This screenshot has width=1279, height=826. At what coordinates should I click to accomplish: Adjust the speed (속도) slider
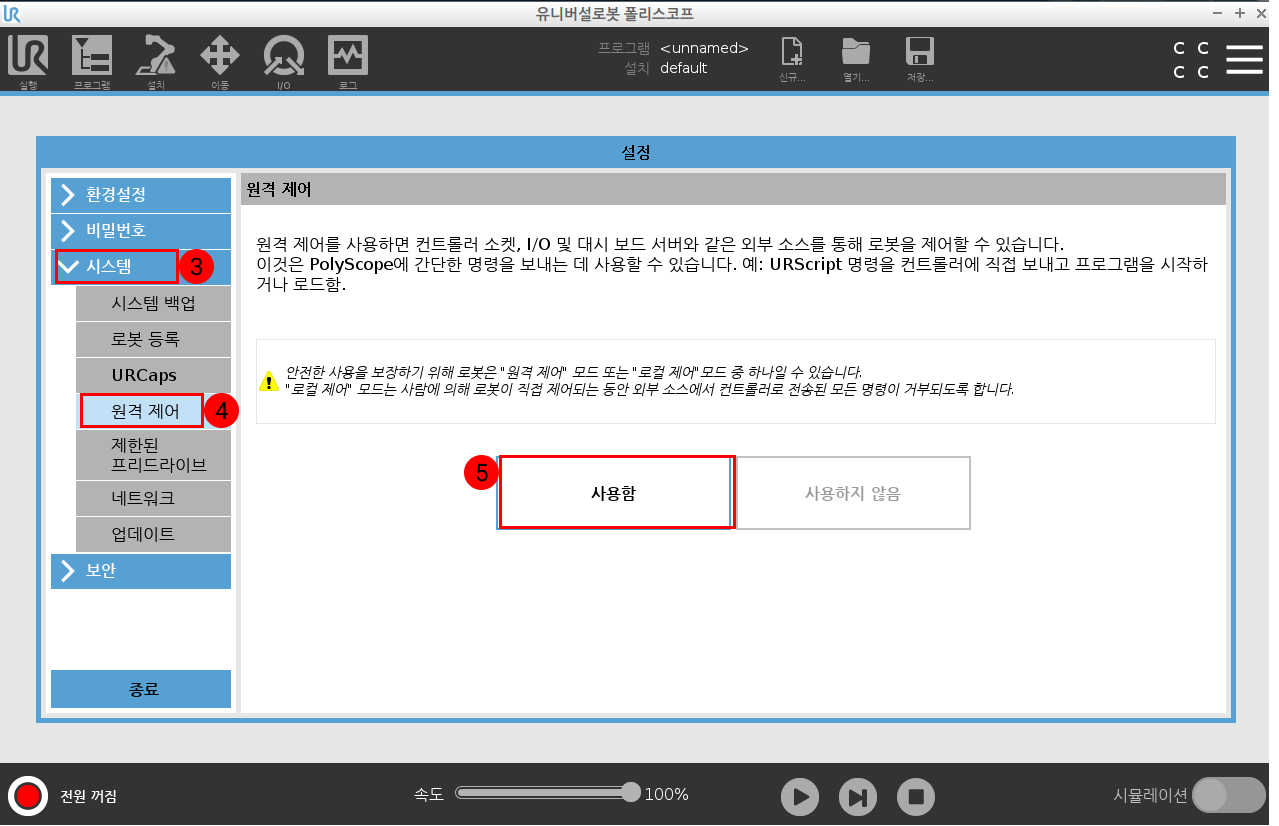point(547,793)
